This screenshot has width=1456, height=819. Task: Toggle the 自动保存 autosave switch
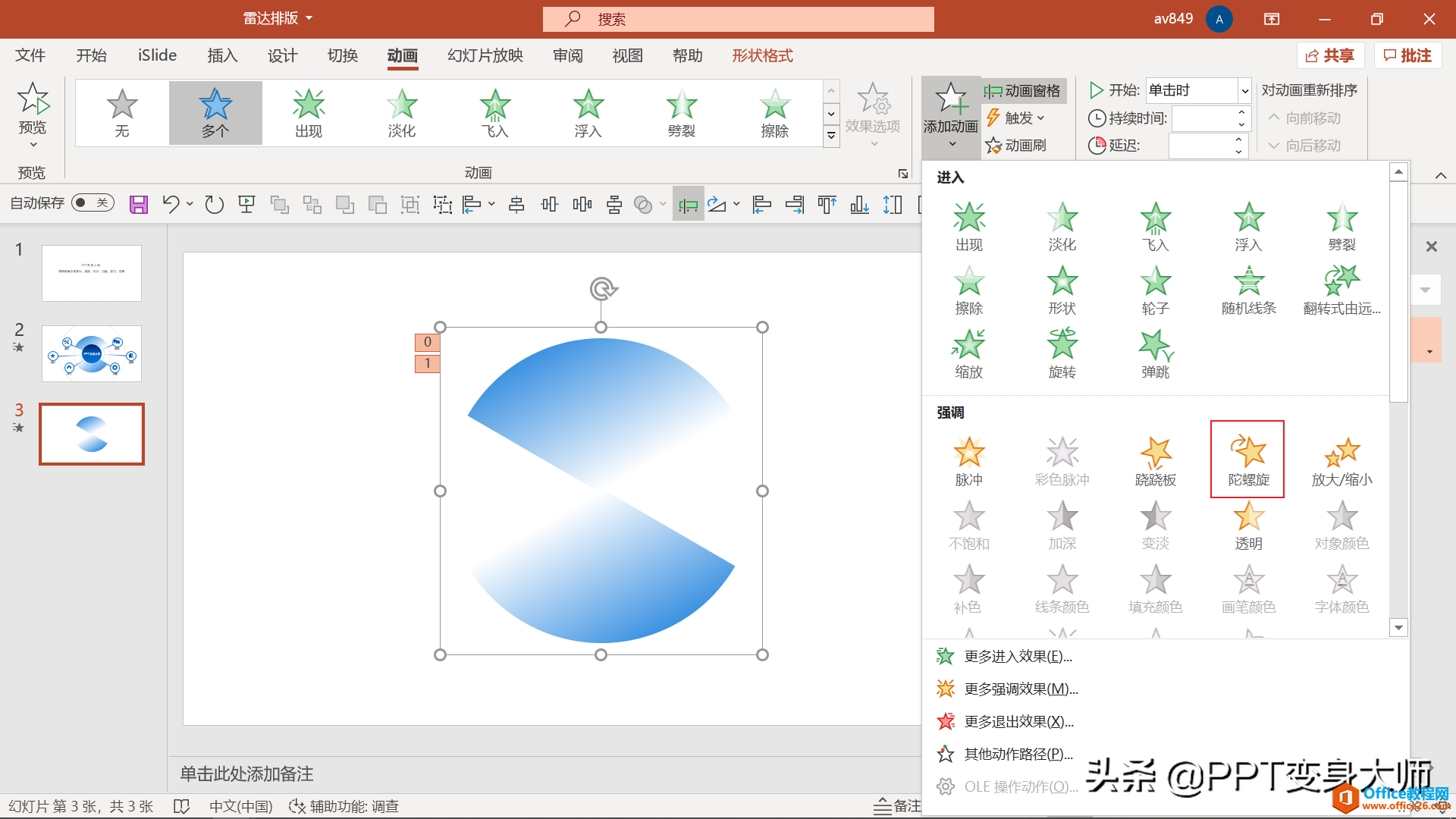[x=93, y=202]
